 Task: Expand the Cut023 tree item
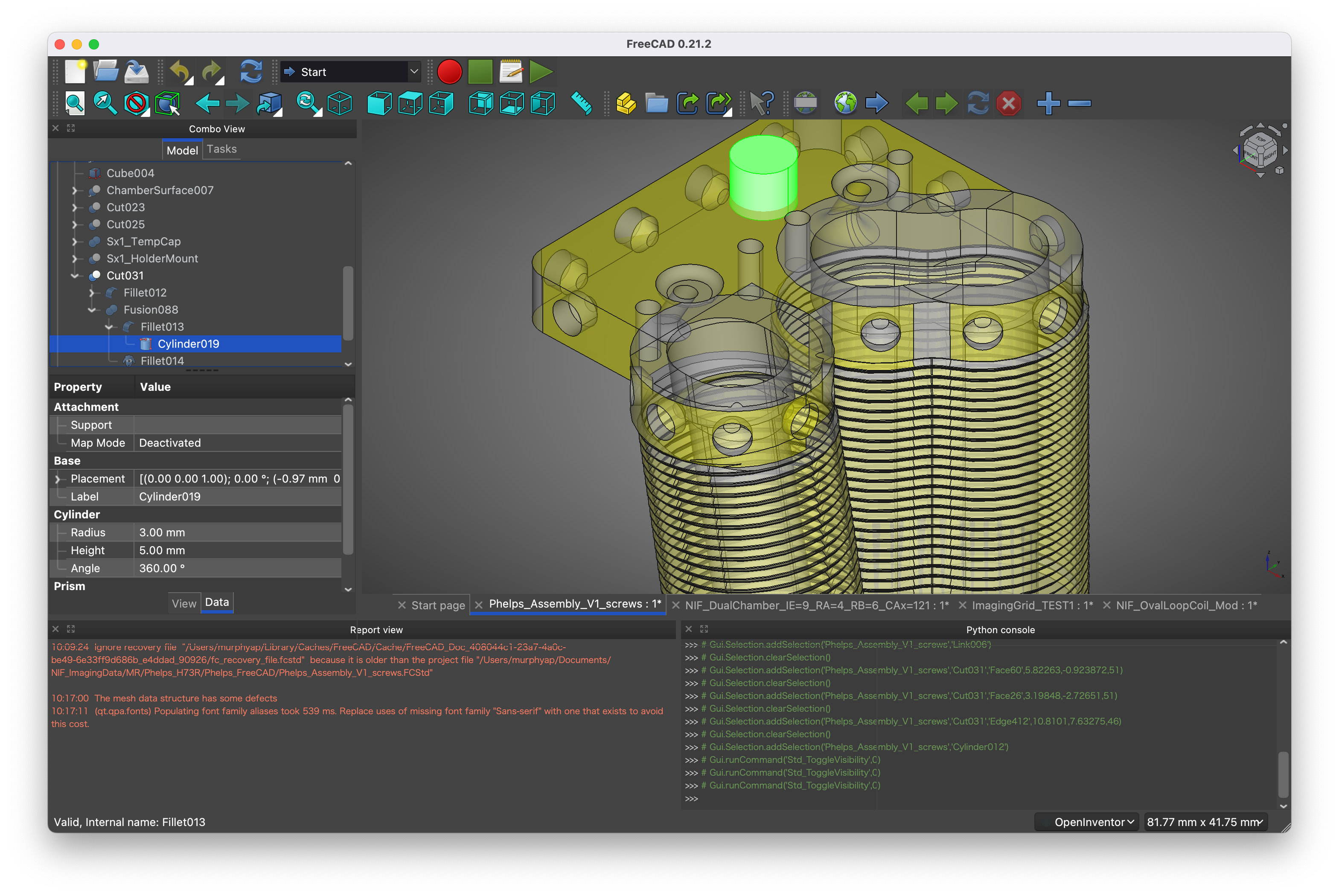tap(75, 207)
